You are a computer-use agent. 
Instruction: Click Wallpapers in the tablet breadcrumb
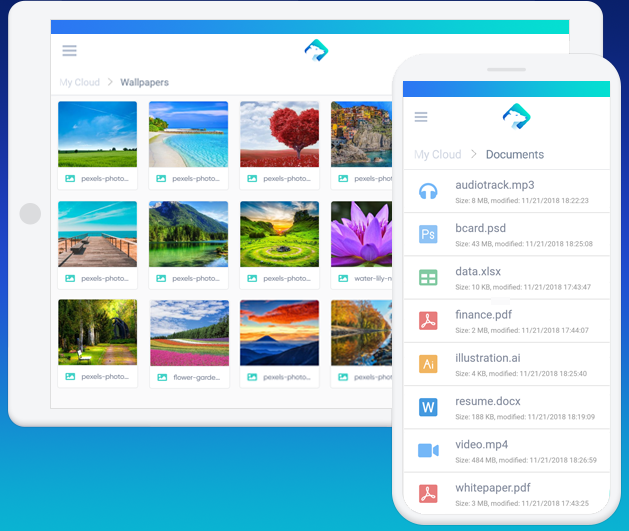pyautogui.click(x=144, y=82)
